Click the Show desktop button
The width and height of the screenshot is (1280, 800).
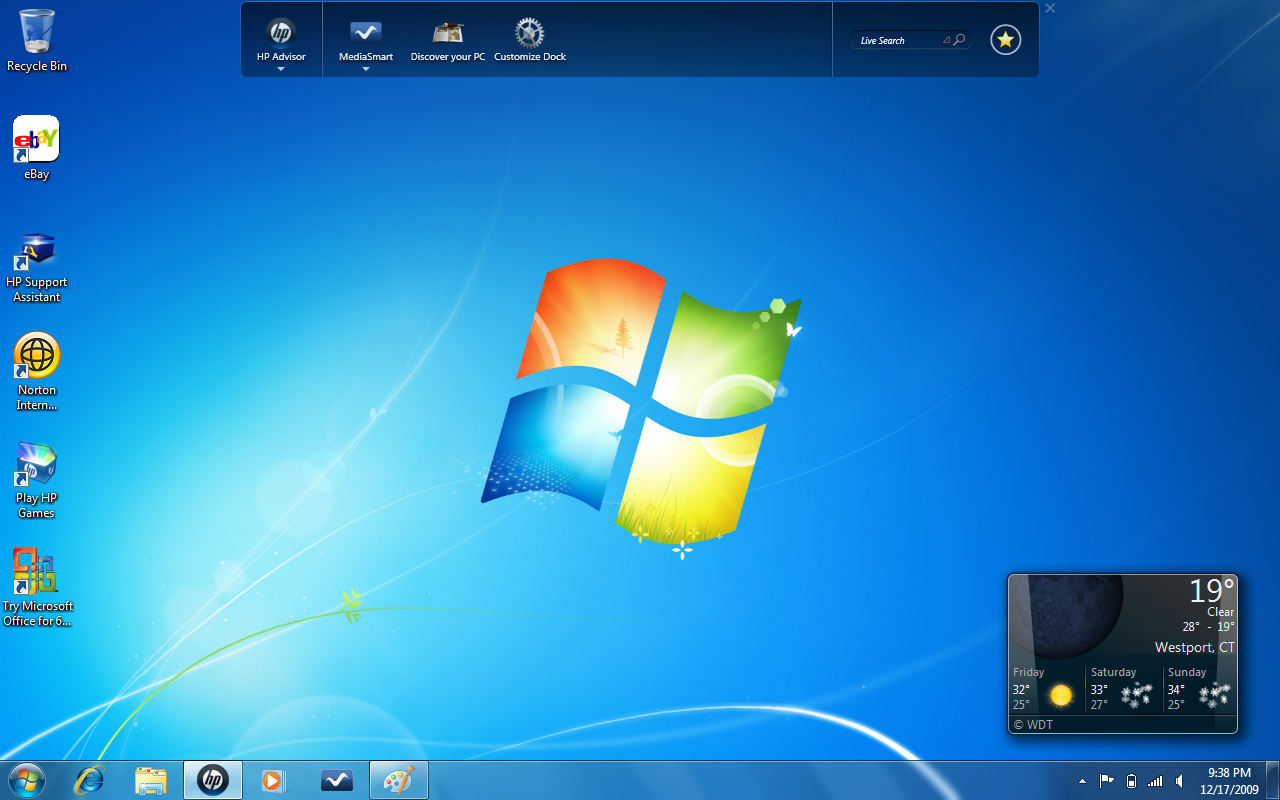click(x=1273, y=780)
